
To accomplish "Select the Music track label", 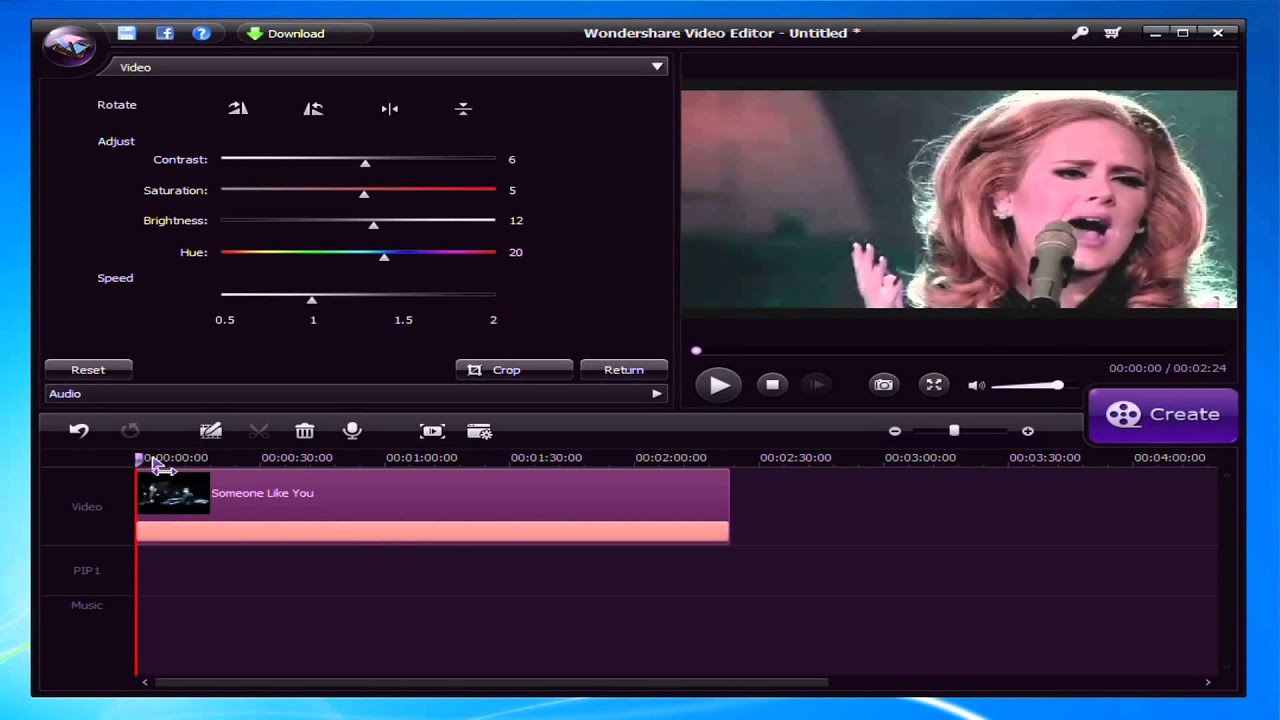I will (87, 605).
